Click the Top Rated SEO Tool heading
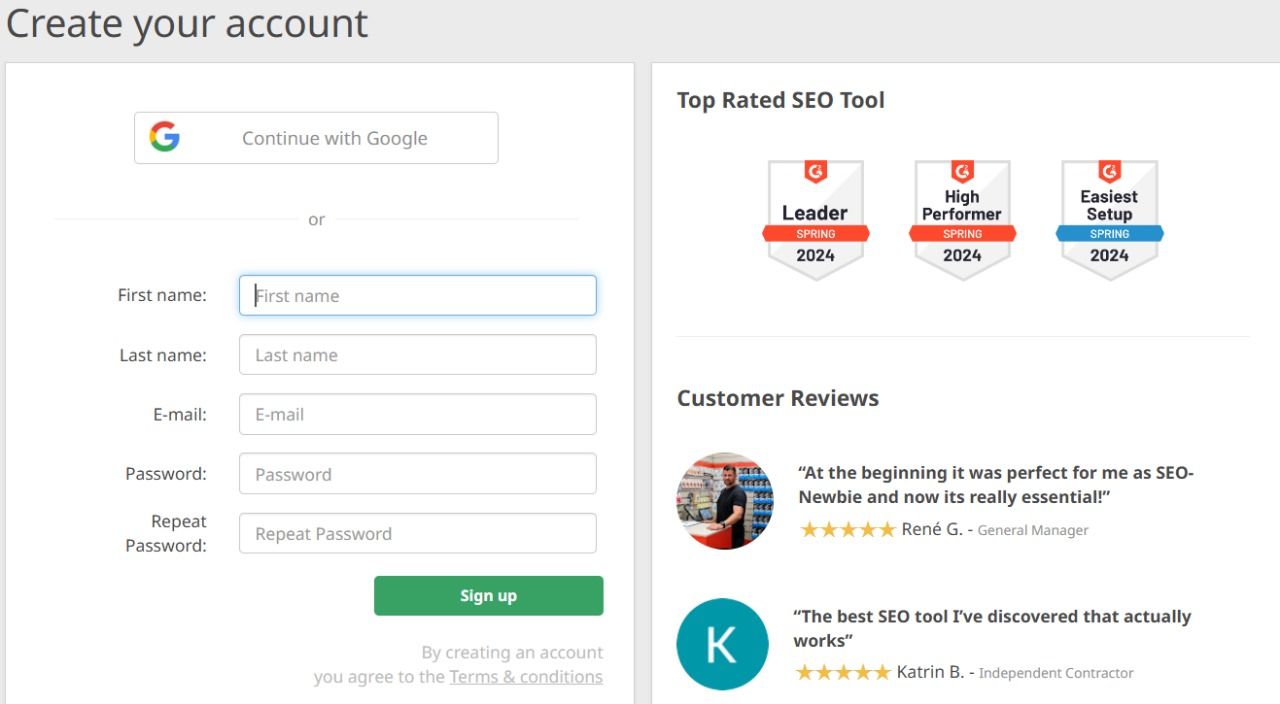 pyautogui.click(x=781, y=100)
